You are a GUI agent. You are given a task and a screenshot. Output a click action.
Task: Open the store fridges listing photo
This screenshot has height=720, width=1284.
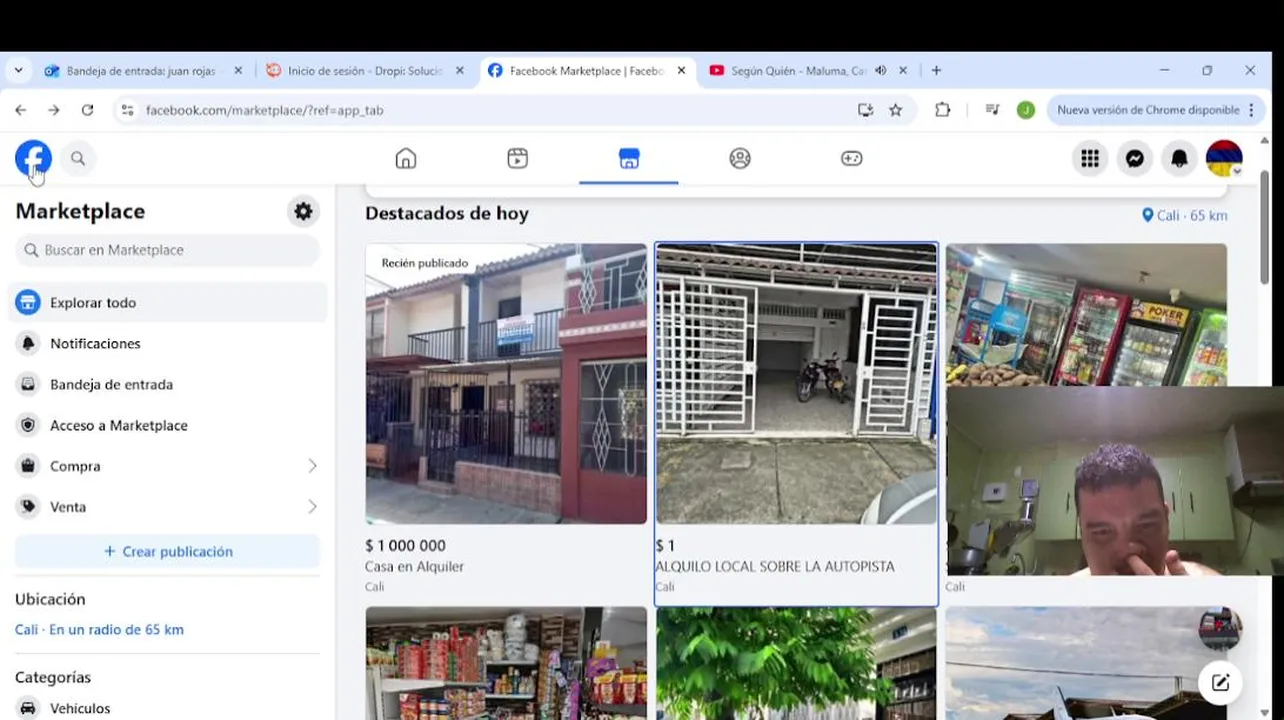pyautogui.click(x=1086, y=314)
